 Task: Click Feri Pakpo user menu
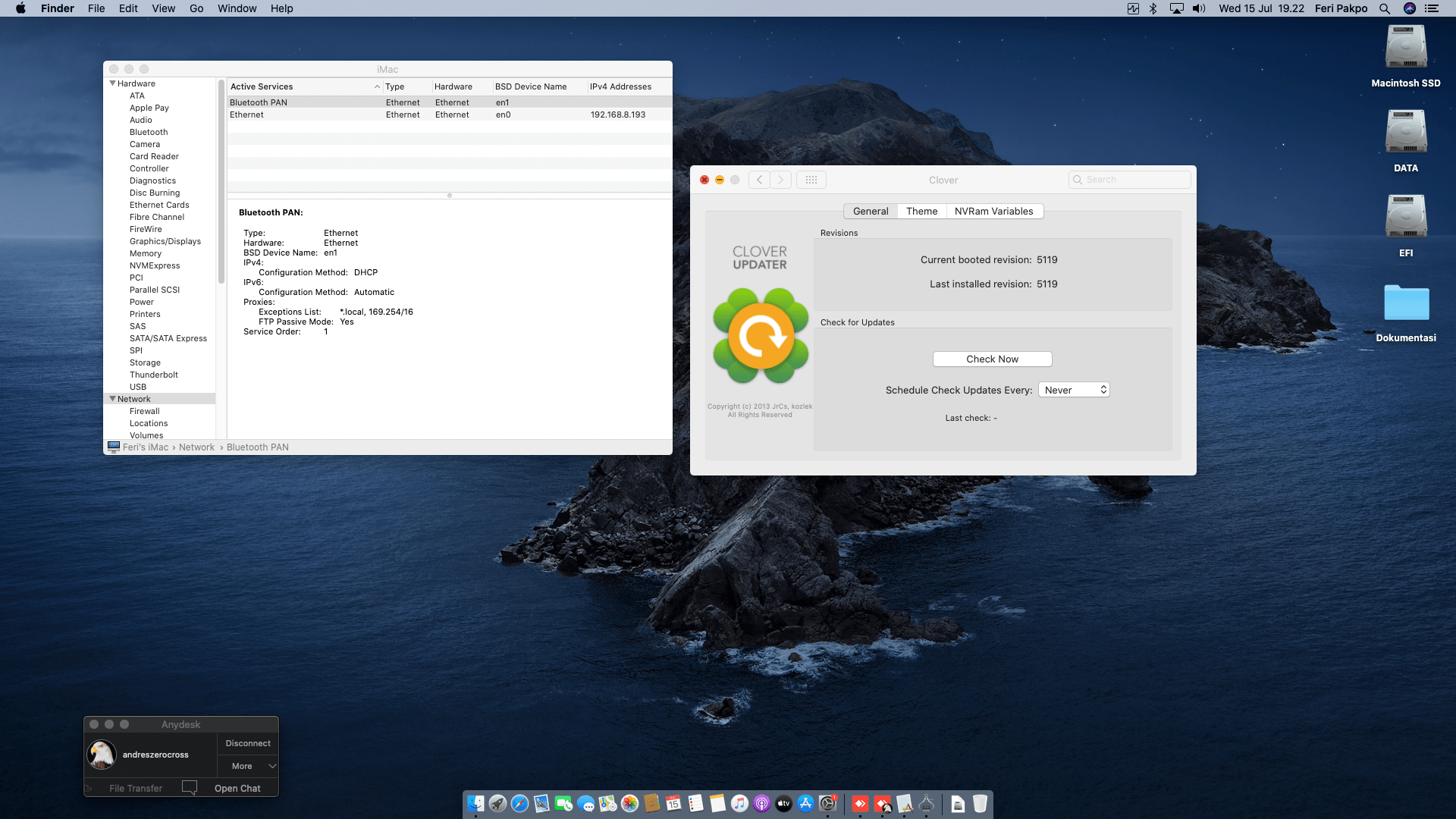(1341, 8)
